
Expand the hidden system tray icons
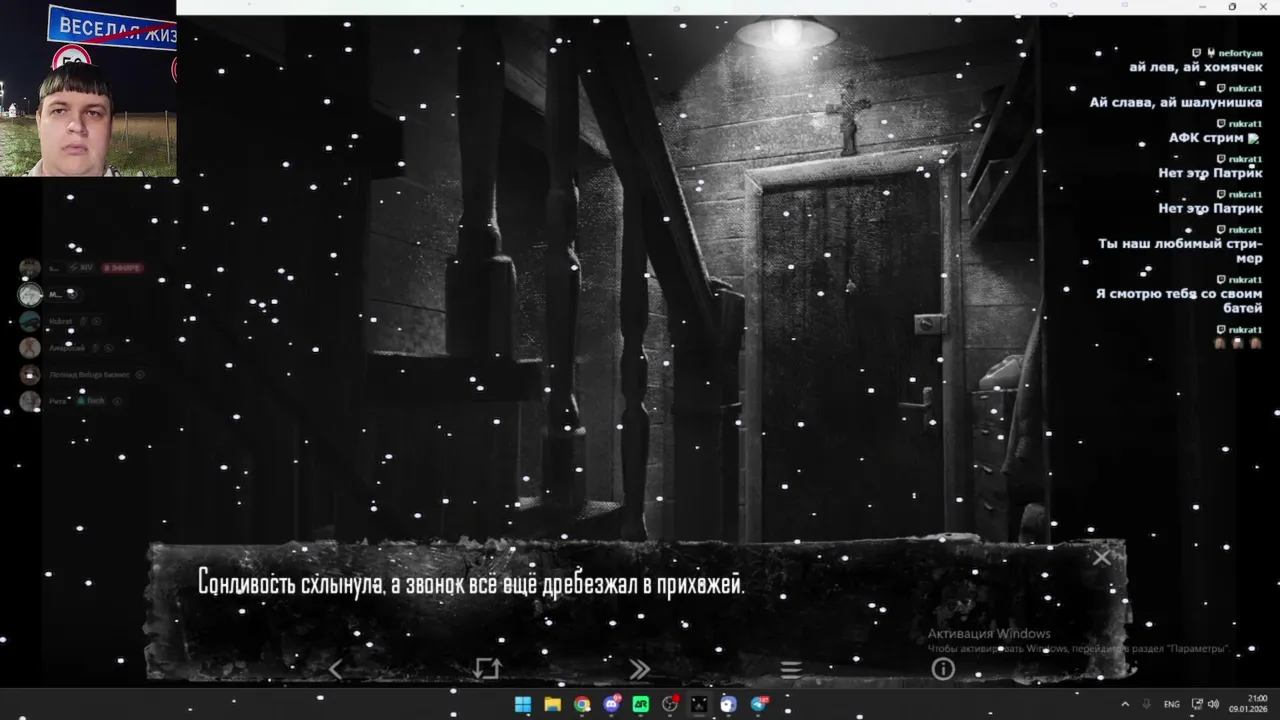(x=1125, y=704)
